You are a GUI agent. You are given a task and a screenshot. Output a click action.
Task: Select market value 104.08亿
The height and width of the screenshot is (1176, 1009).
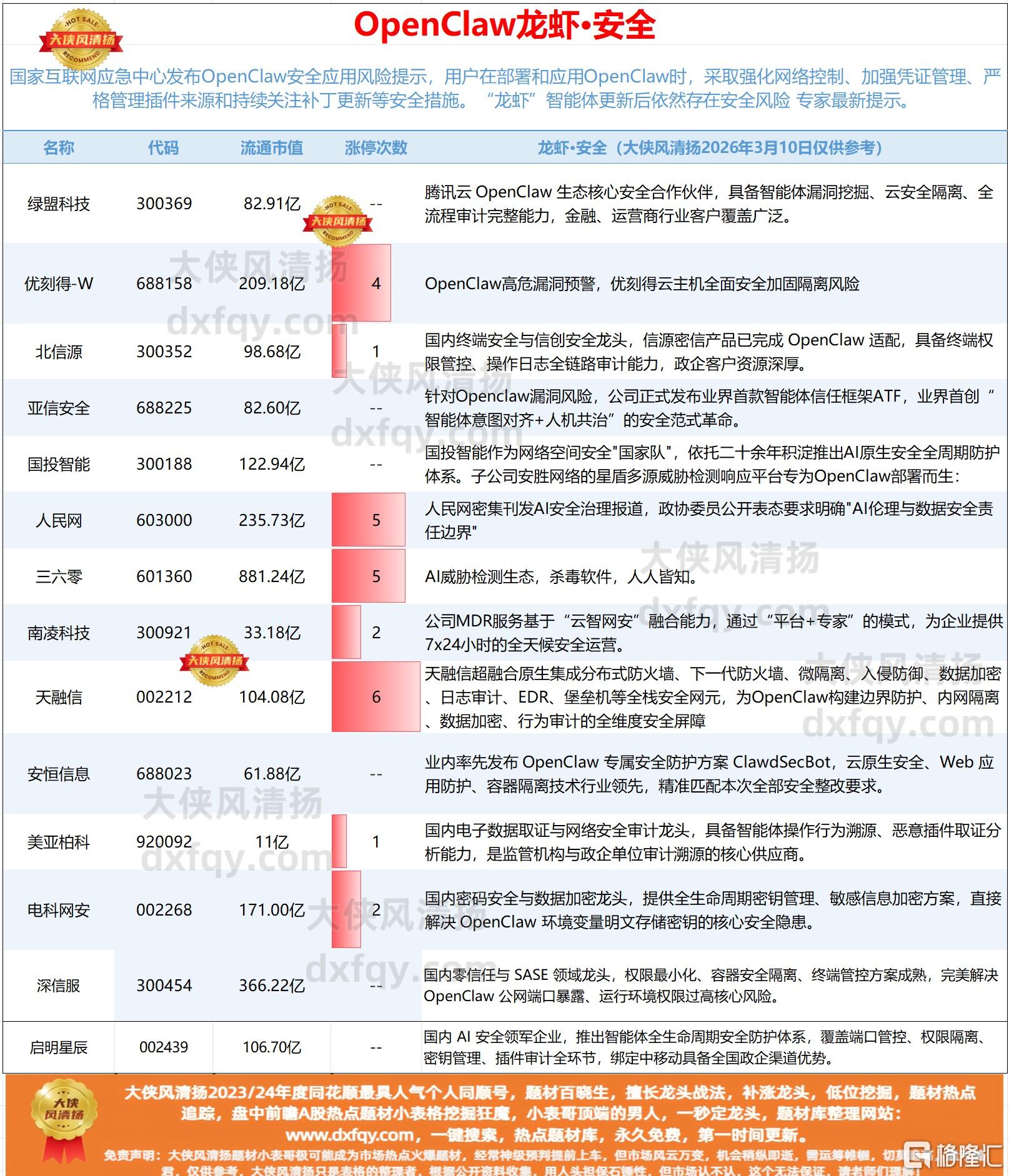pos(272,697)
